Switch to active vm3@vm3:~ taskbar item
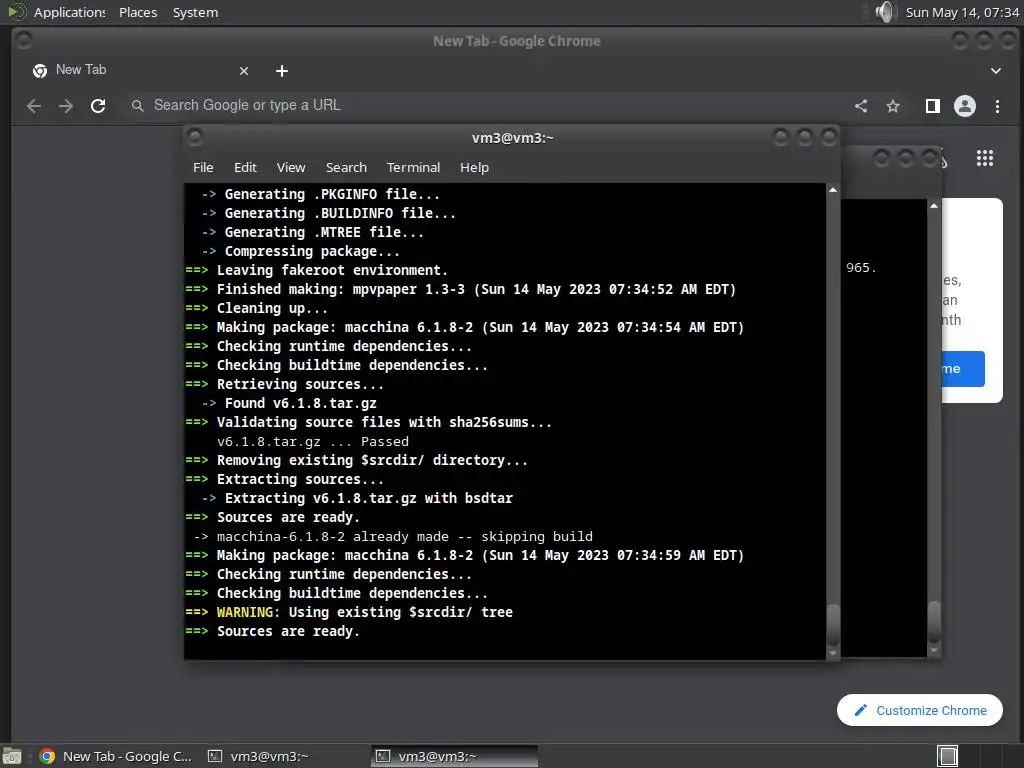This screenshot has width=1024, height=768. coord(455,756)
